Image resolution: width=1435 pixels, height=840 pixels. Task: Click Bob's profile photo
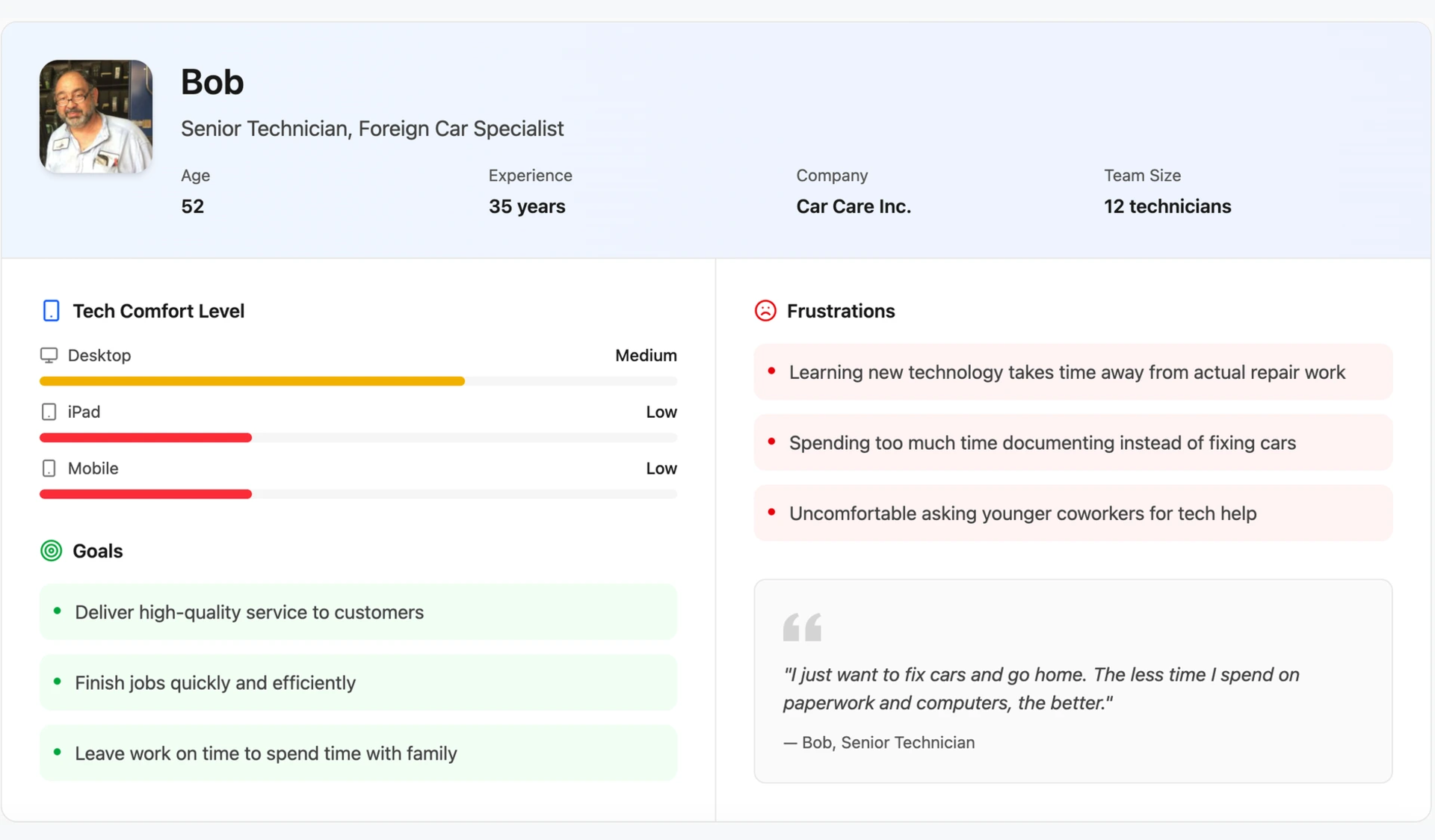[96, 117]
